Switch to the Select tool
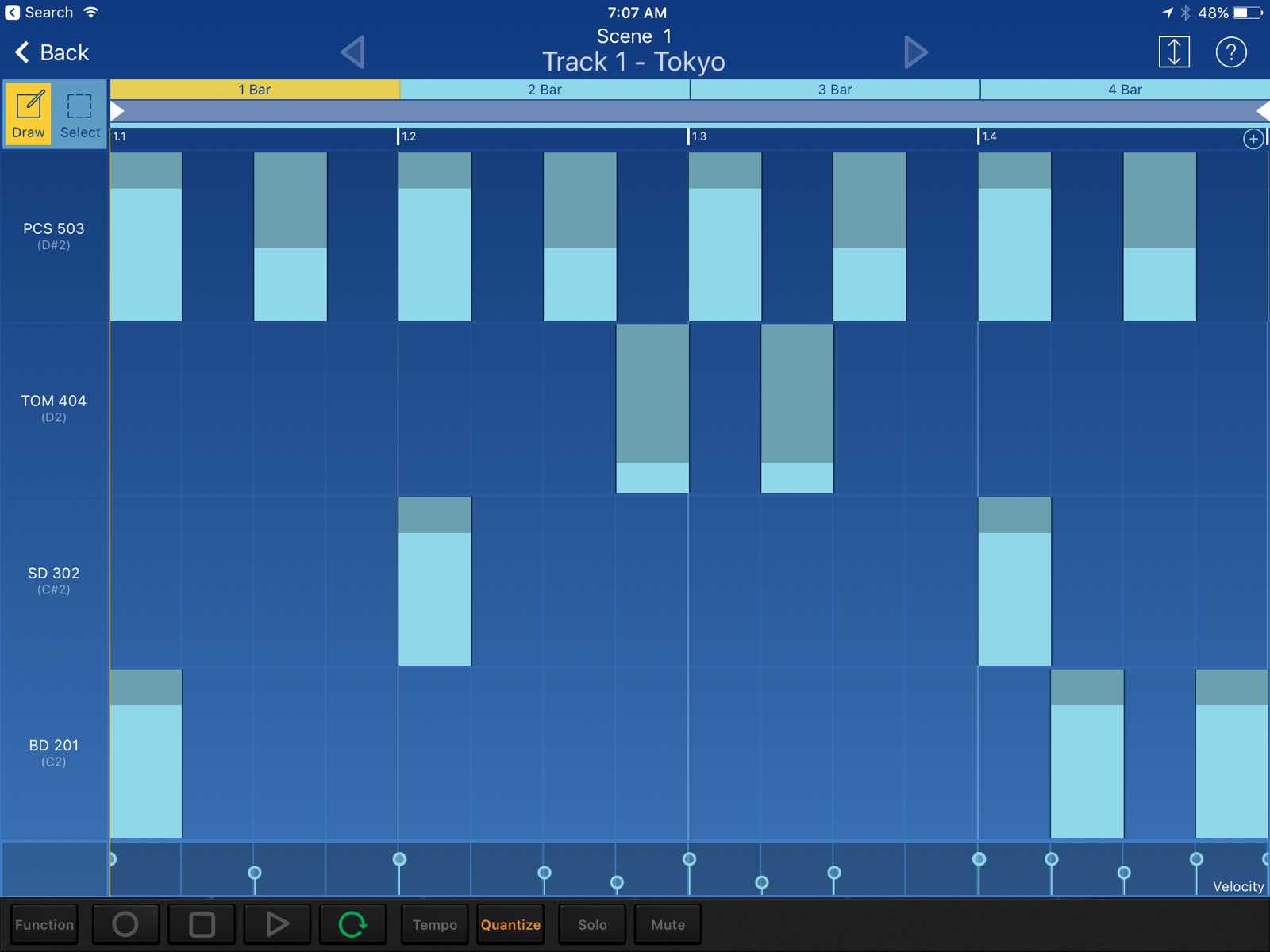 point(79,113)
